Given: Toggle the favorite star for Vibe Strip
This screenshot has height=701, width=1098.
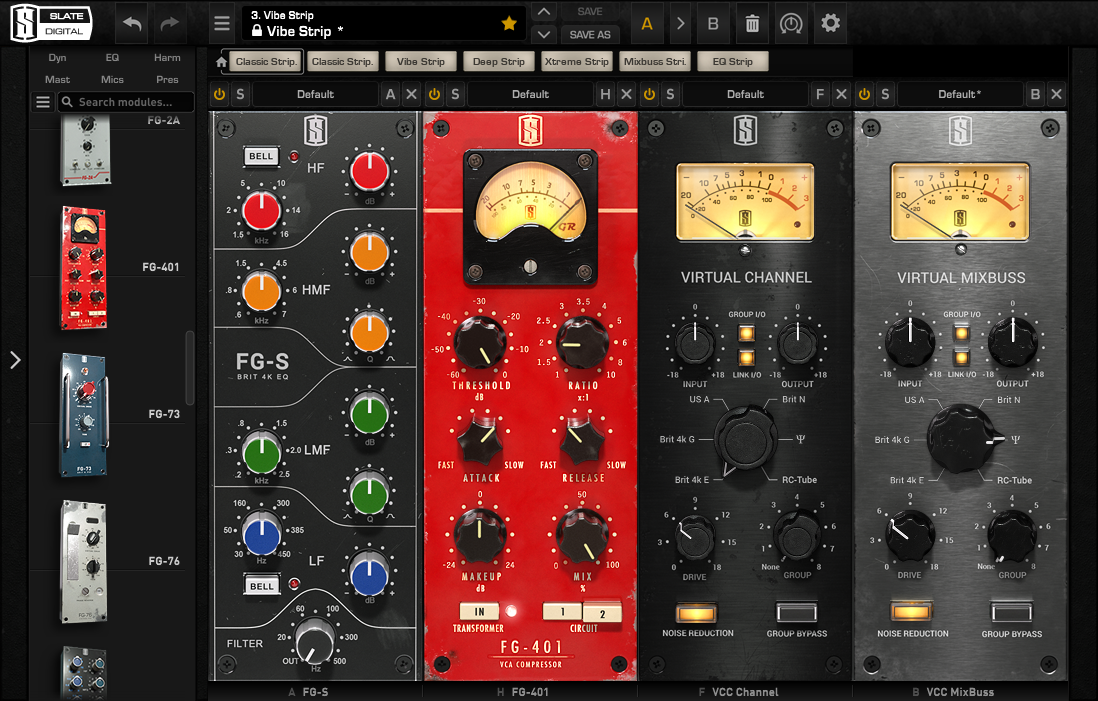Looking at the screenshot, I should click(x=509, y=23).
